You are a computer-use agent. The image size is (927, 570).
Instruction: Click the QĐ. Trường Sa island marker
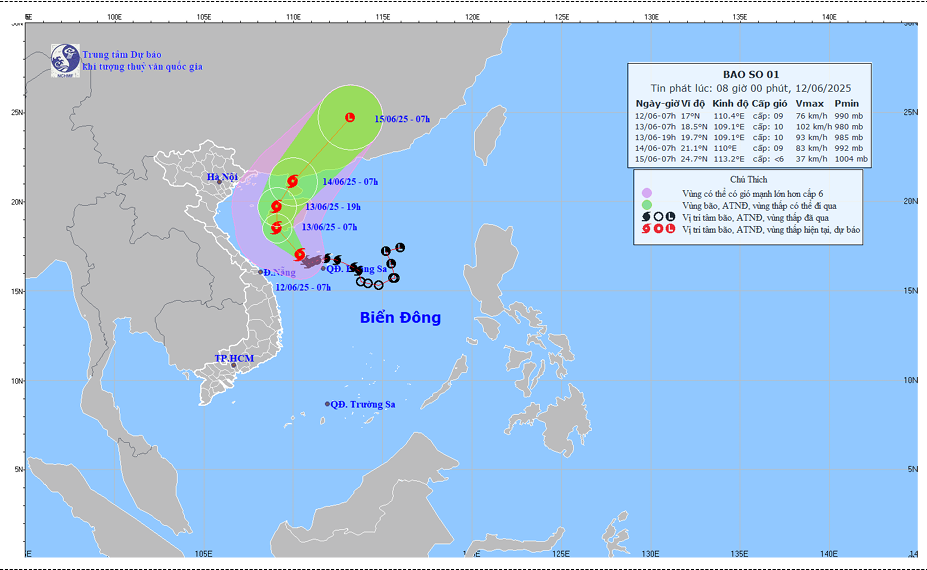tap(327, 404)
